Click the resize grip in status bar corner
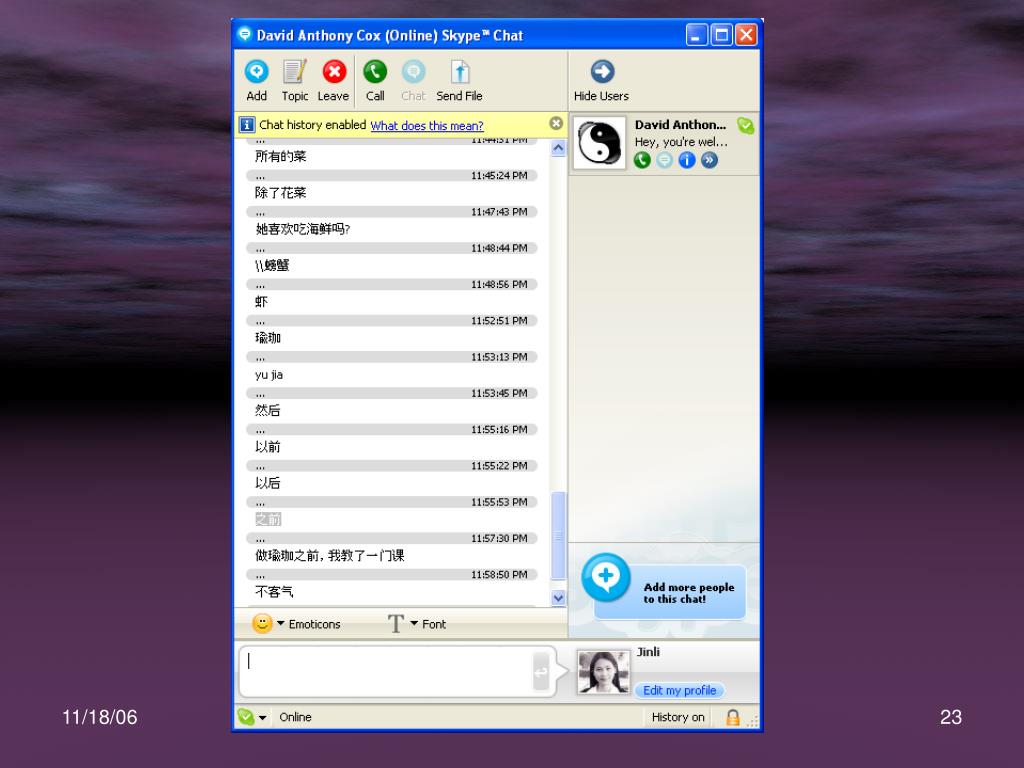 coord(753,721)
